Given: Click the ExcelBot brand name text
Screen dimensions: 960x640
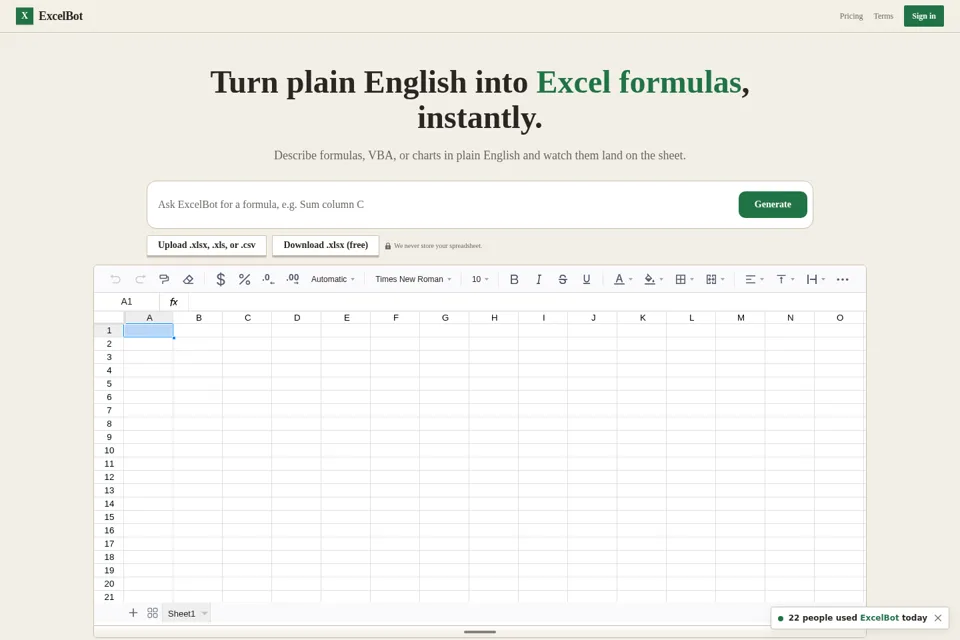Looking at the screenshot, I should (61, 16).
